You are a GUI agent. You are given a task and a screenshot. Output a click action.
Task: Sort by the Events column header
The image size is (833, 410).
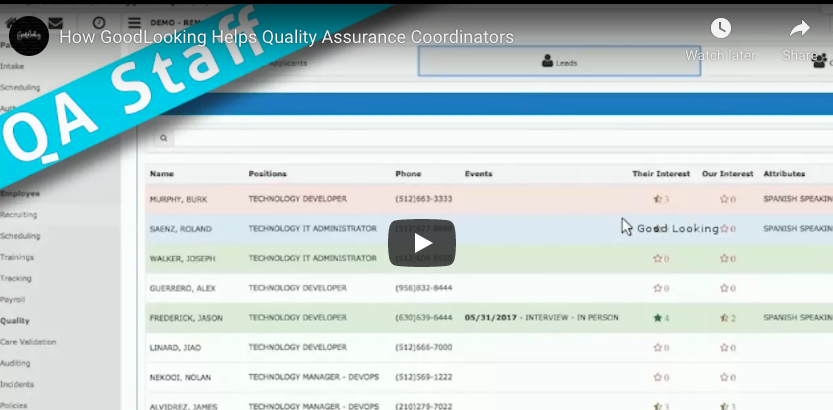point(478,174)
